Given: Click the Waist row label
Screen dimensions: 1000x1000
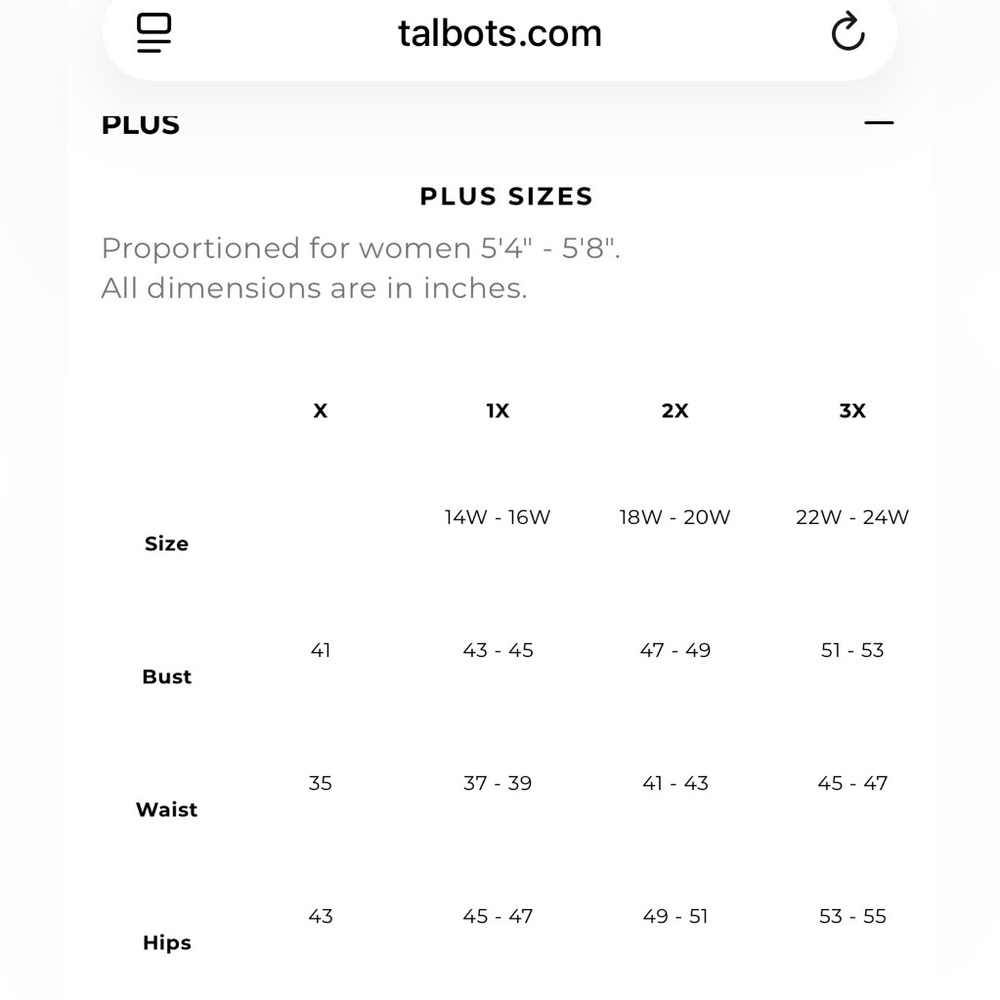Looking at the screenshot, I should [x=166, y=810].
